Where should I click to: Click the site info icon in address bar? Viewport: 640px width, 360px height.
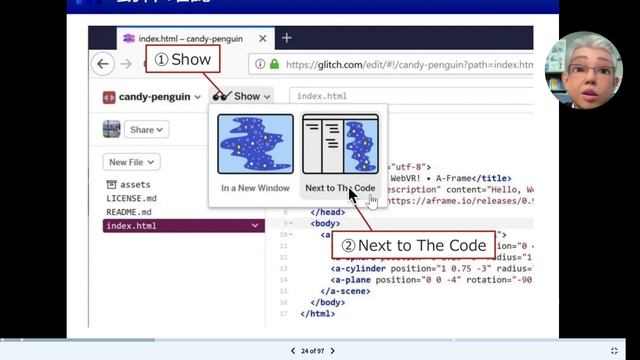(x=260, y=64)
